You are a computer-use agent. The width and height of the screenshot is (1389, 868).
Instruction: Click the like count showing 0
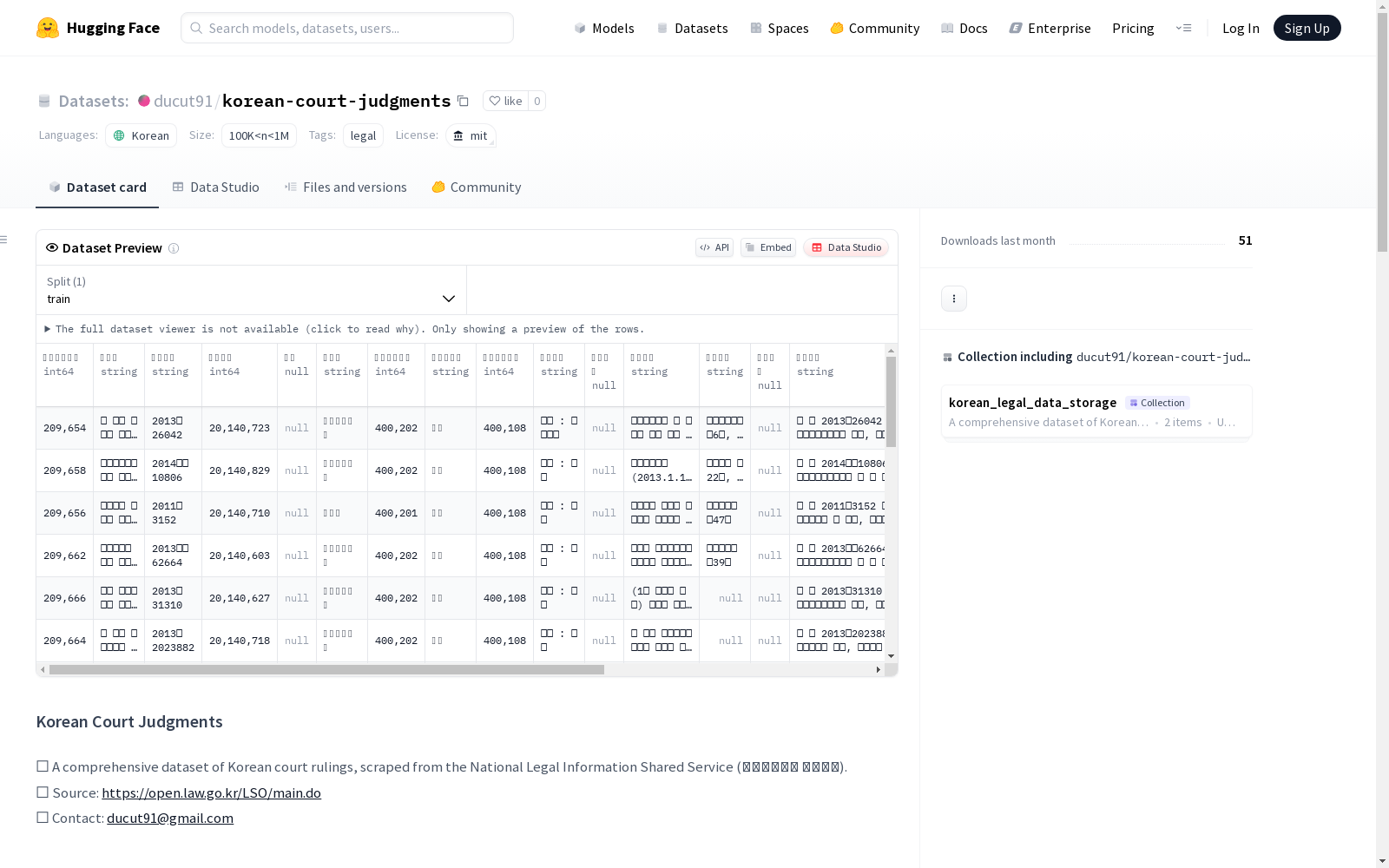tap(537, 101)
